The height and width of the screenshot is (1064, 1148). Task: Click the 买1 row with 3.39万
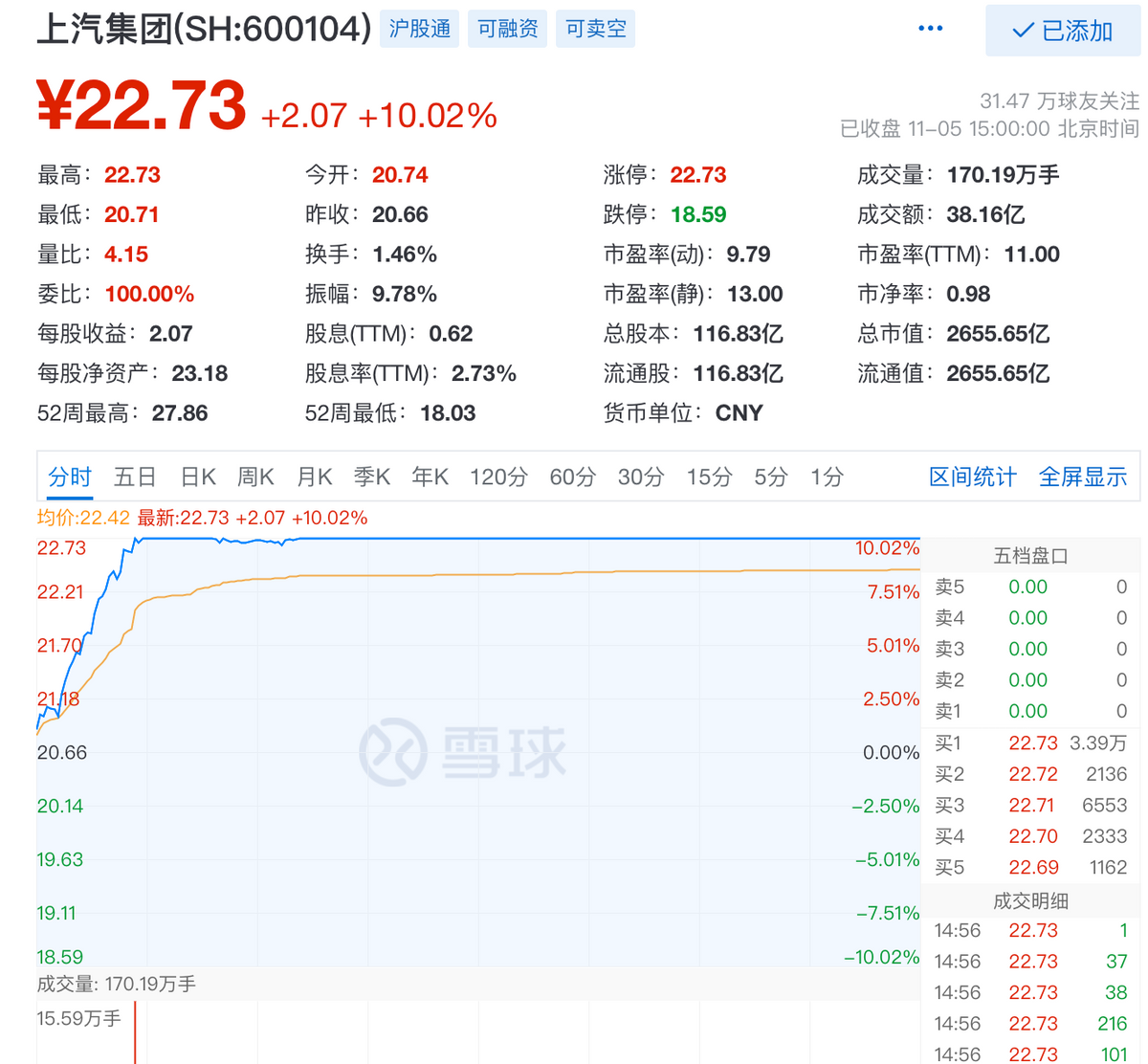(1030, 743)
